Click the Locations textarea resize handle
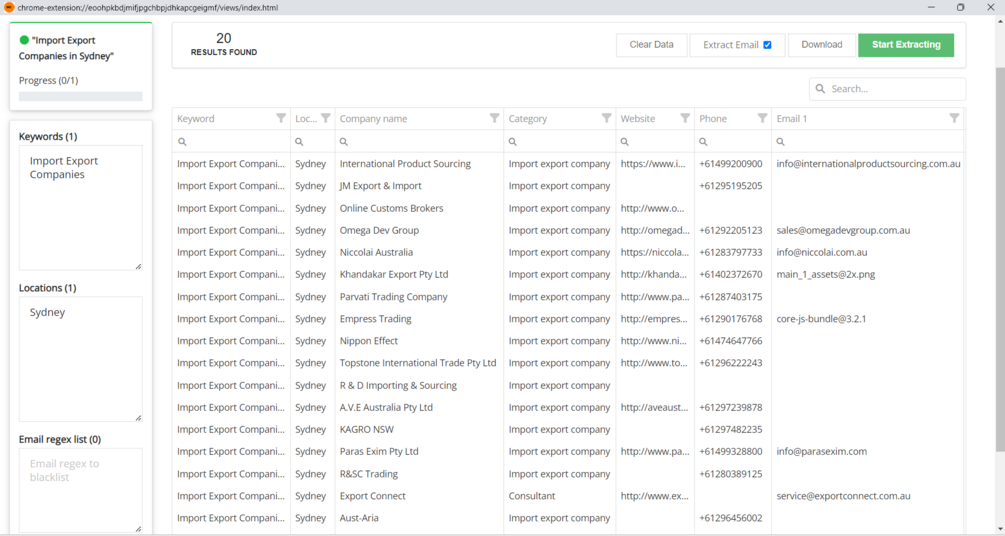This screenshot has height=536, width=1005. (x=138, y=418)
